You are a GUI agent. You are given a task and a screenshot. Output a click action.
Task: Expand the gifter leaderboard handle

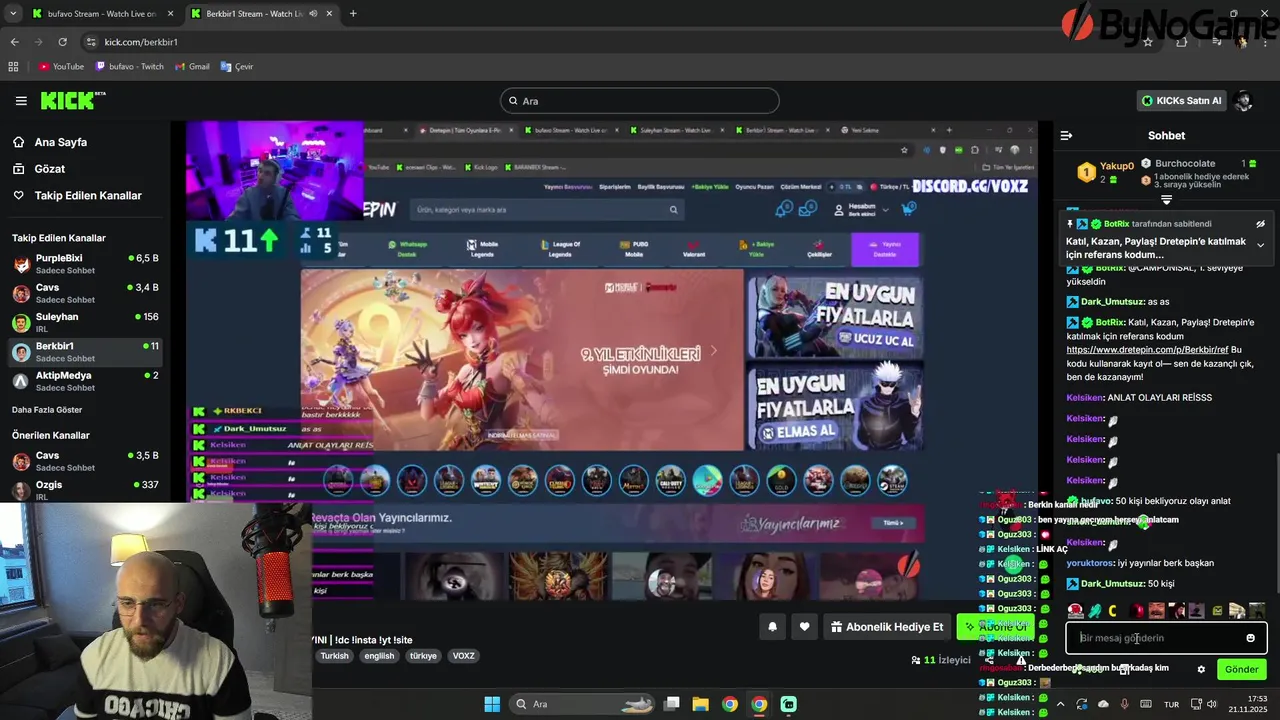(x=1166, y=200)
